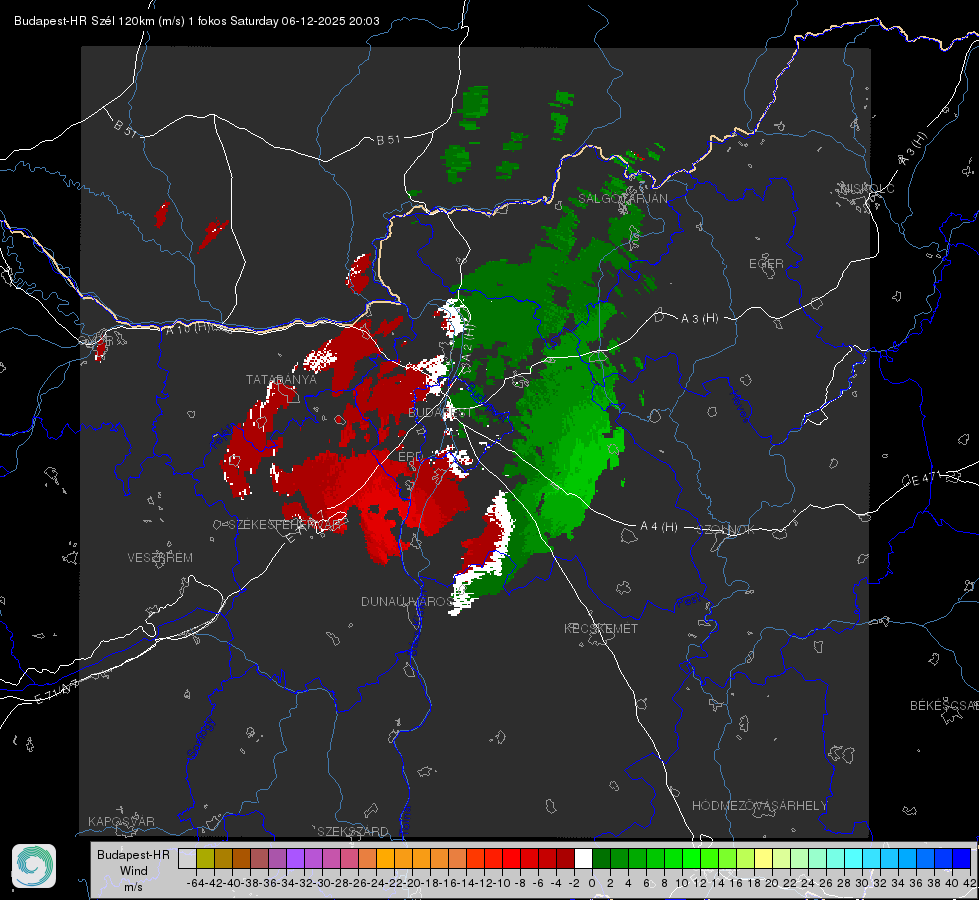This screenshot has width=979, height=900.
Task: Select the HODMEZOVASARHELY city label
Action: [759, 806]
